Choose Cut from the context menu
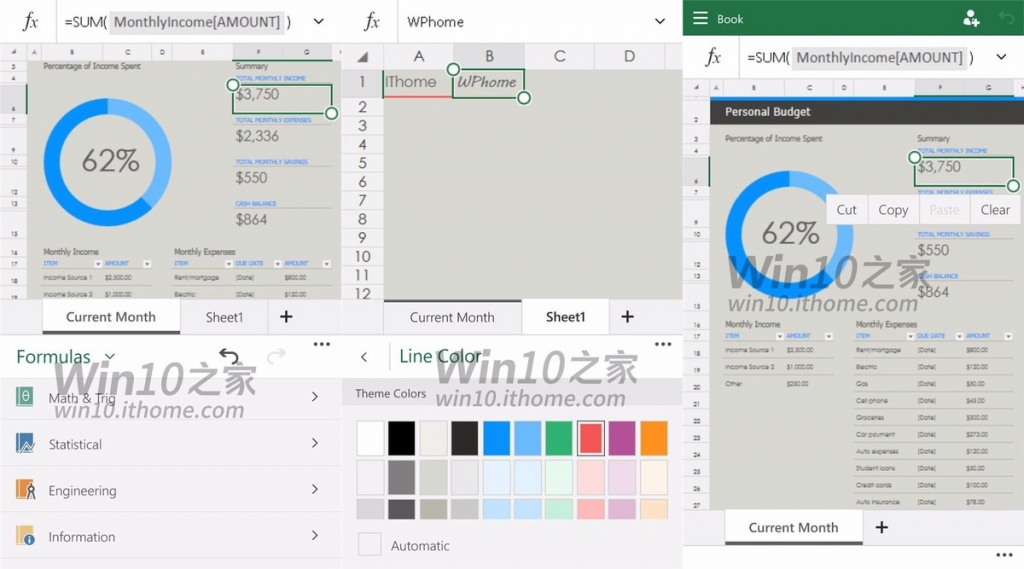 [847, 210]
